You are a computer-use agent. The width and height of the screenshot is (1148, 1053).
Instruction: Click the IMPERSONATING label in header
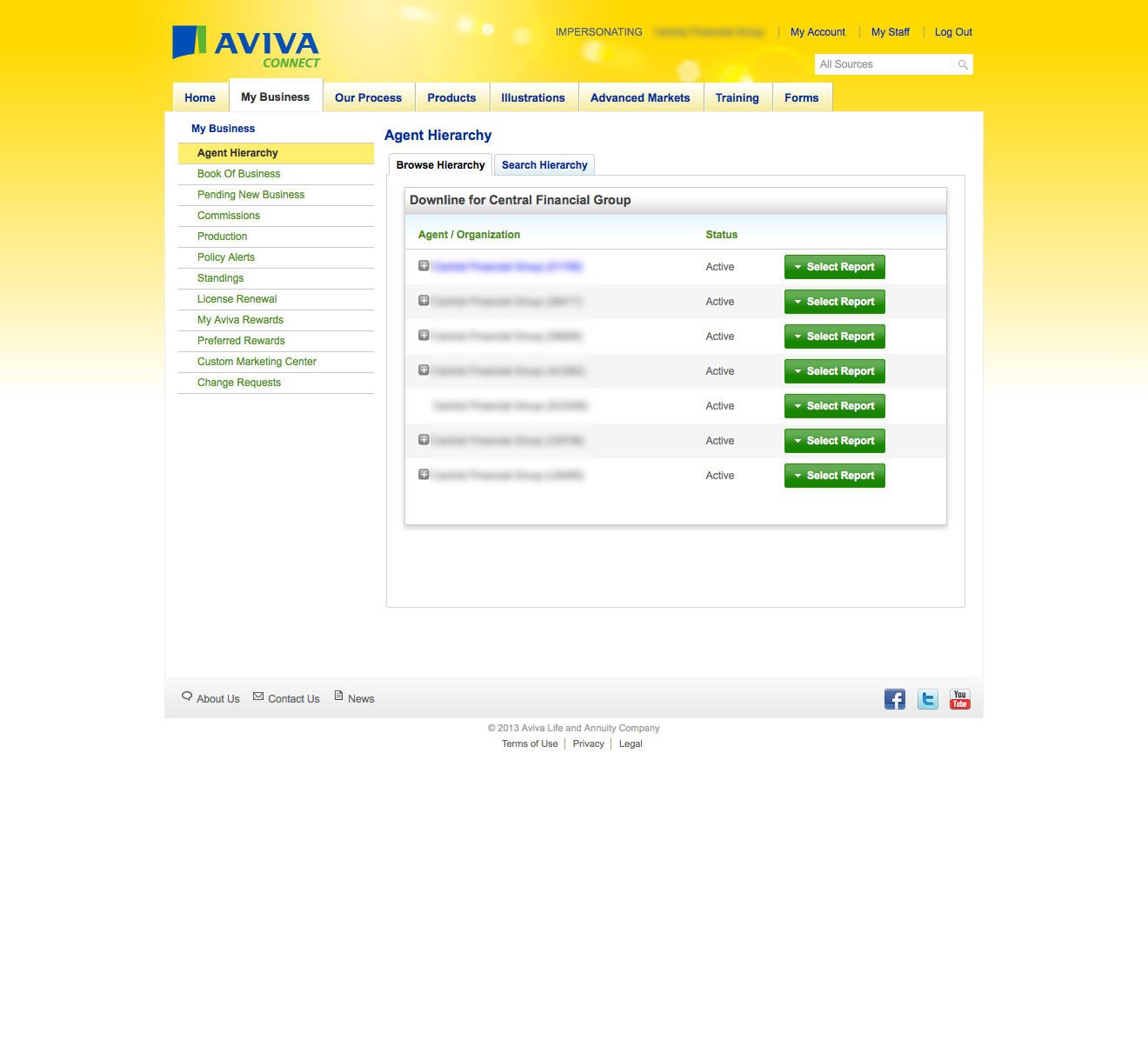(x=599, y=32)
